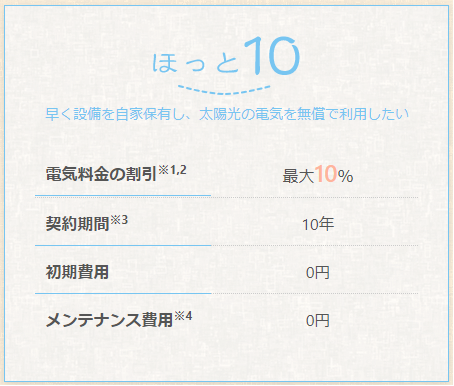Click the ※4 footnote marker
Viewport: 454px width, 386px height.
tap(183, 316)
